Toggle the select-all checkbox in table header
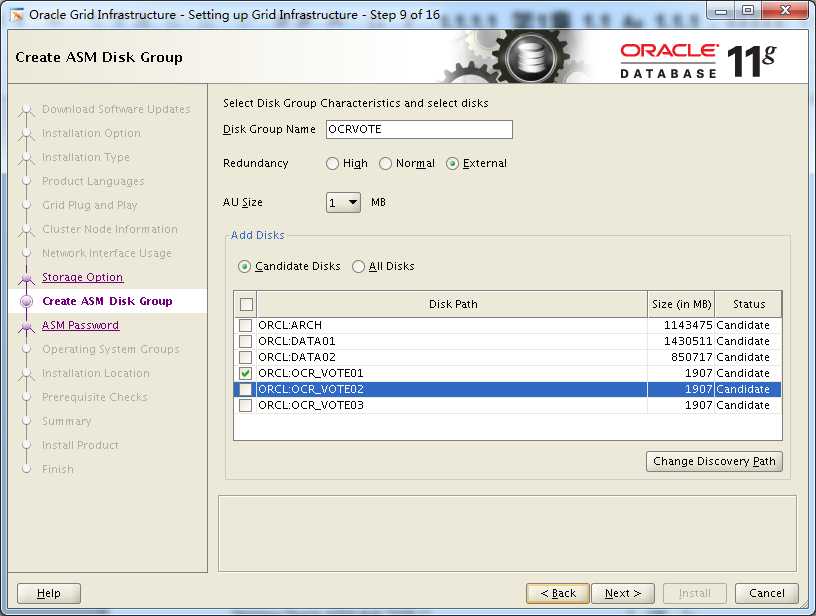Screen dimensions: 816x616 pyautogui.click(x=246, y=304)
